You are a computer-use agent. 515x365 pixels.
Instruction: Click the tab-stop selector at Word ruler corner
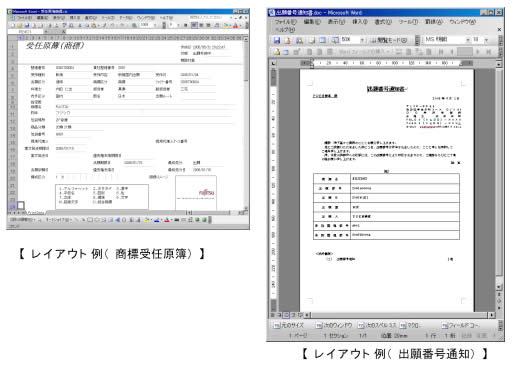coord(274,63)
